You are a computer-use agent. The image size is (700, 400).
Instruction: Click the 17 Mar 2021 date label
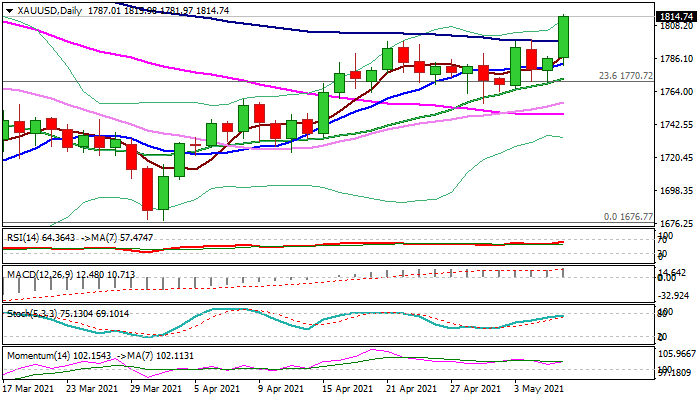tap(28, 388)
